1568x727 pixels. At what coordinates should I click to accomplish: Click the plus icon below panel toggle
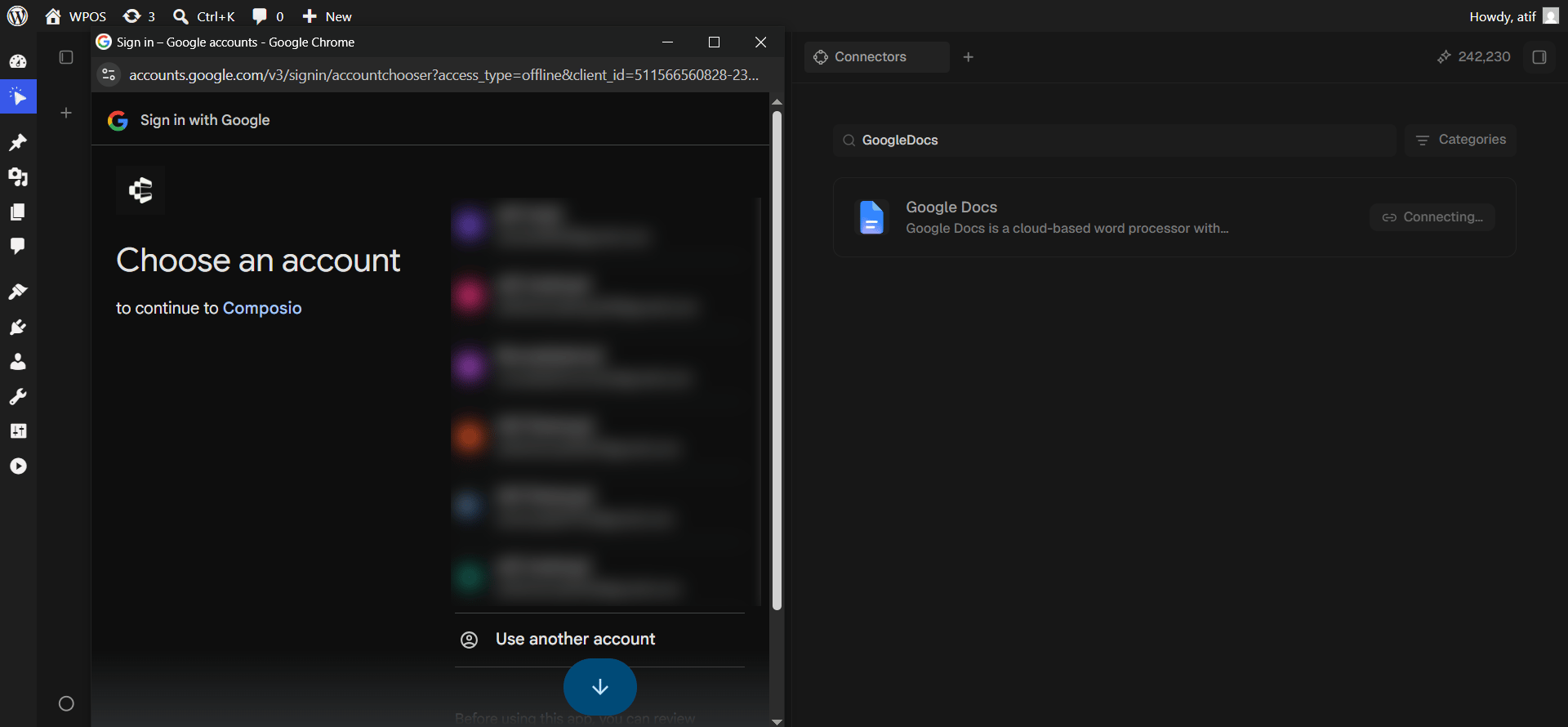66,113
